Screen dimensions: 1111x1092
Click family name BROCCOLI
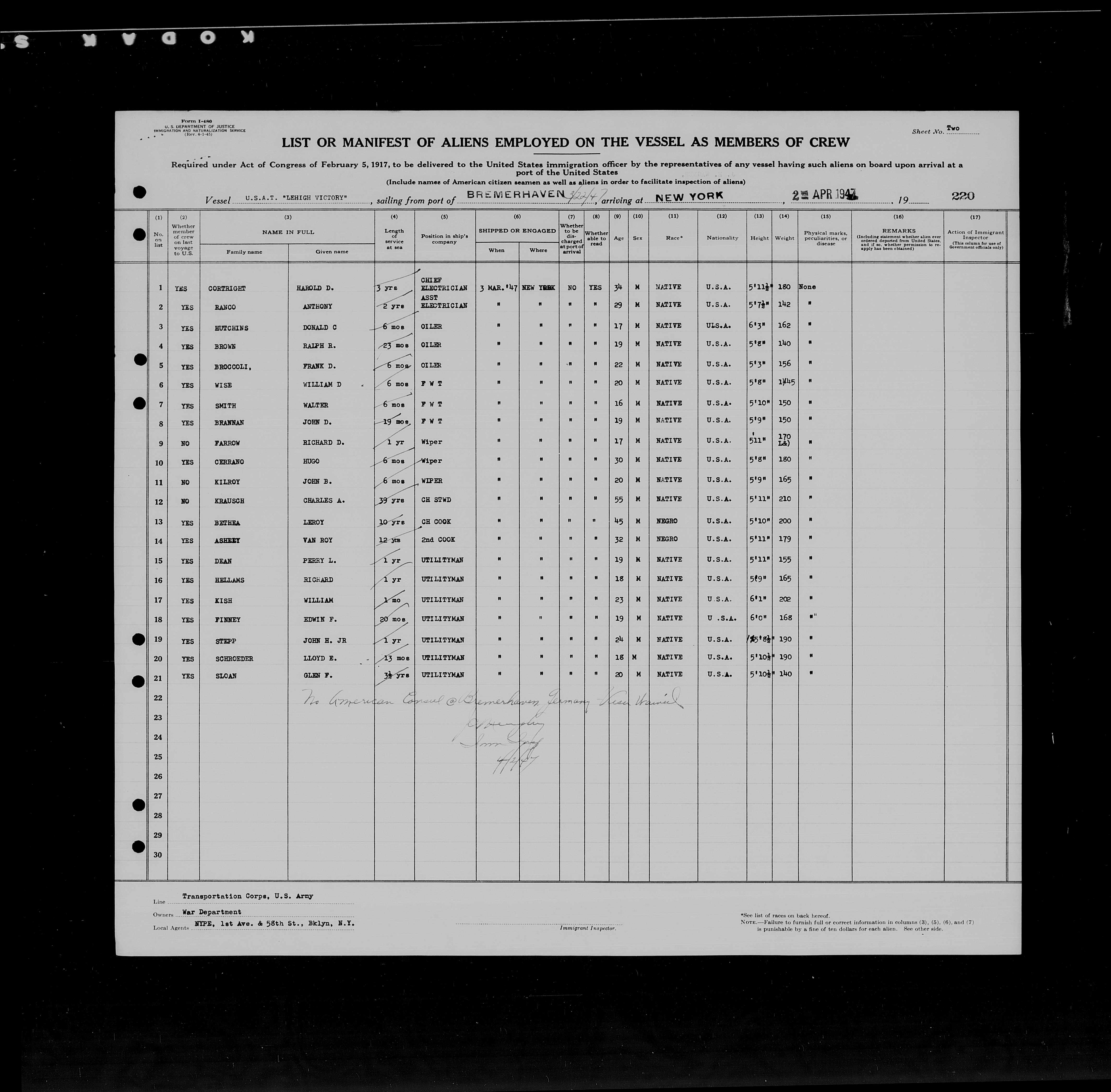(x=233, y=367)
